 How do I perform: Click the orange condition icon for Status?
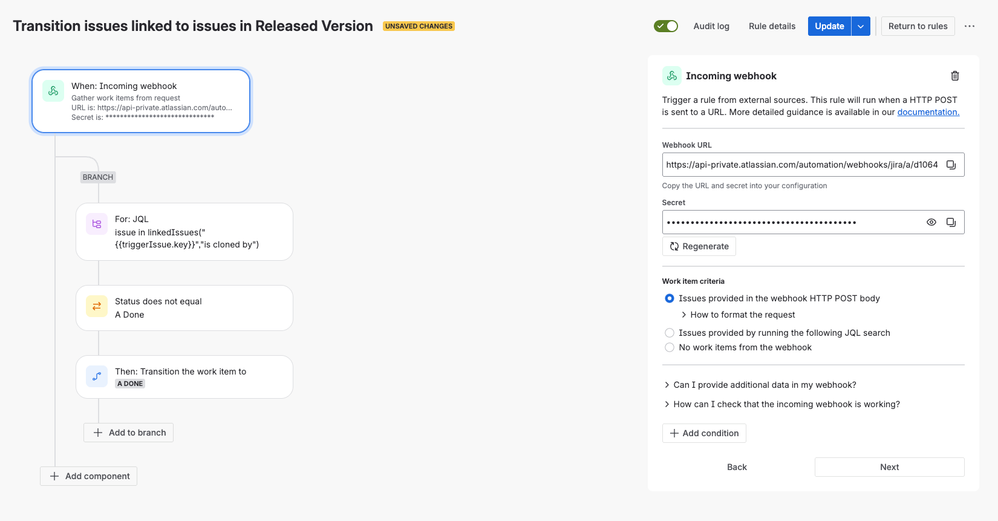tap(97, 306)
